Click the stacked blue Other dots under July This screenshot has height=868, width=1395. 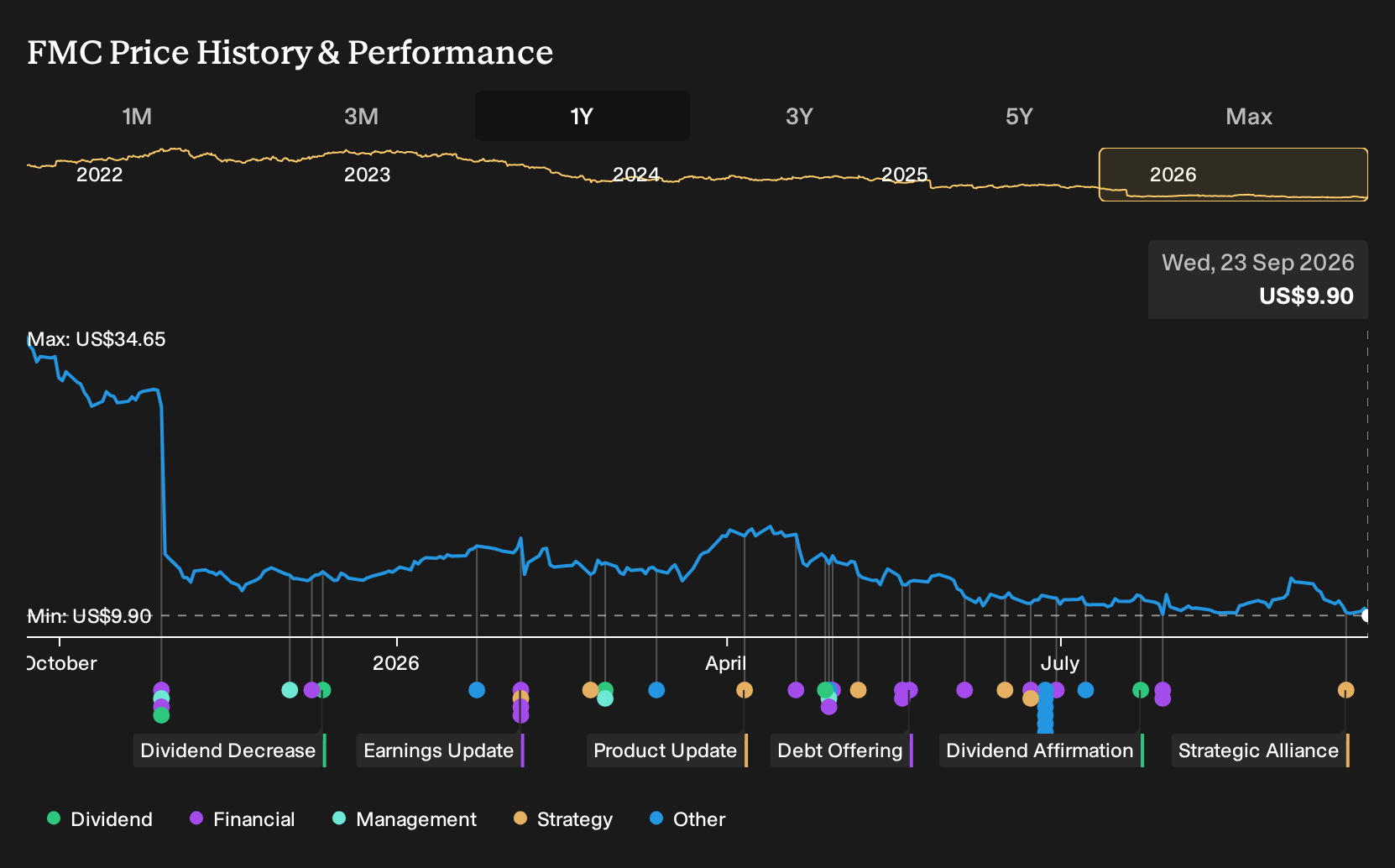coord(1045,709)
